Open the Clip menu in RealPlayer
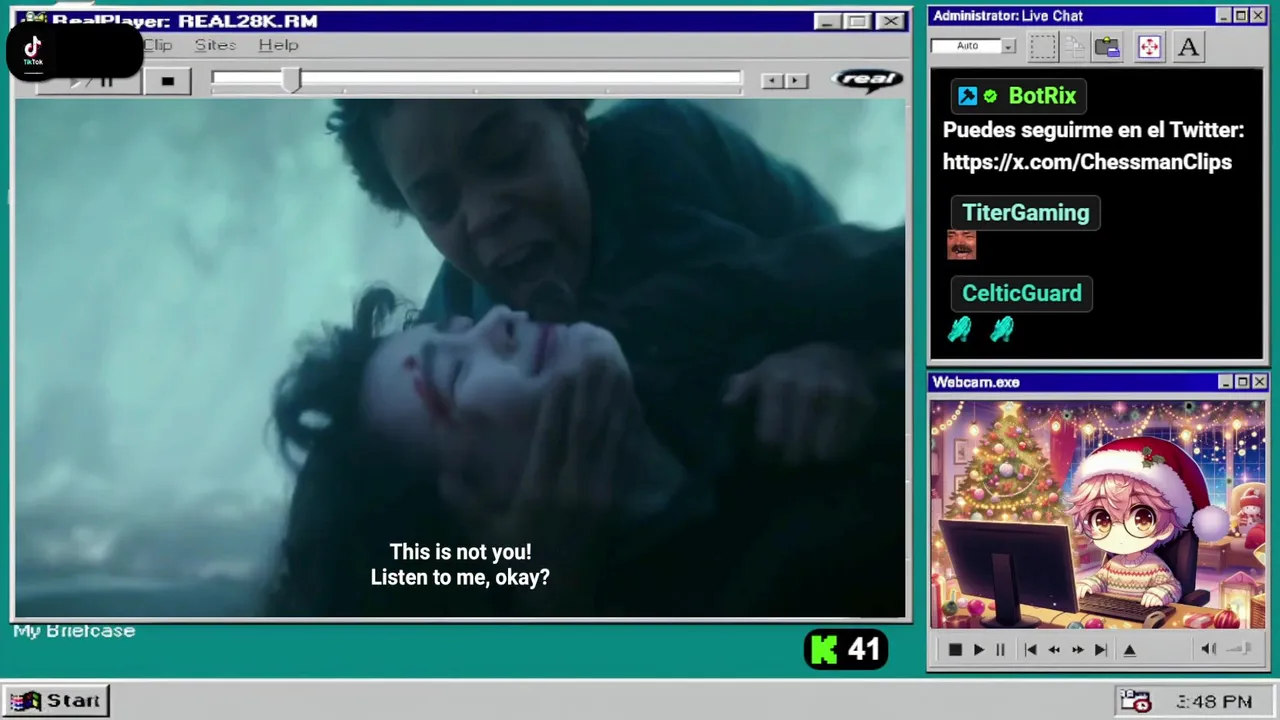Image resolution: width=1280 pixels, height=720 pixels. pyautogui.click(x=157, y=45)
